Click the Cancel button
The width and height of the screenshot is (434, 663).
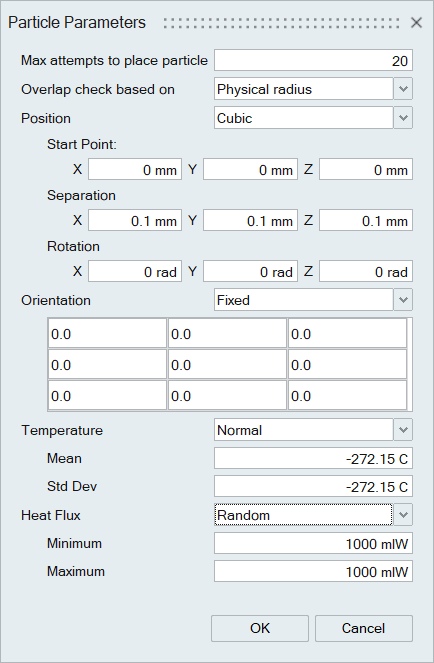point(363,628)
